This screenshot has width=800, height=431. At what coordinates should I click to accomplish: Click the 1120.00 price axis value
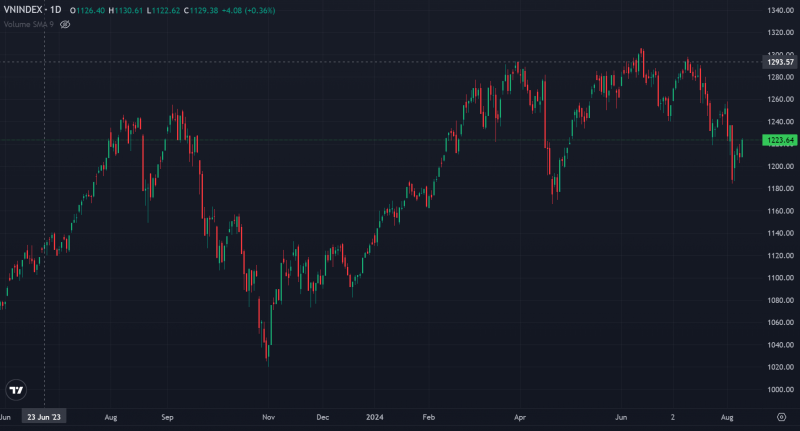click(781, 256)
